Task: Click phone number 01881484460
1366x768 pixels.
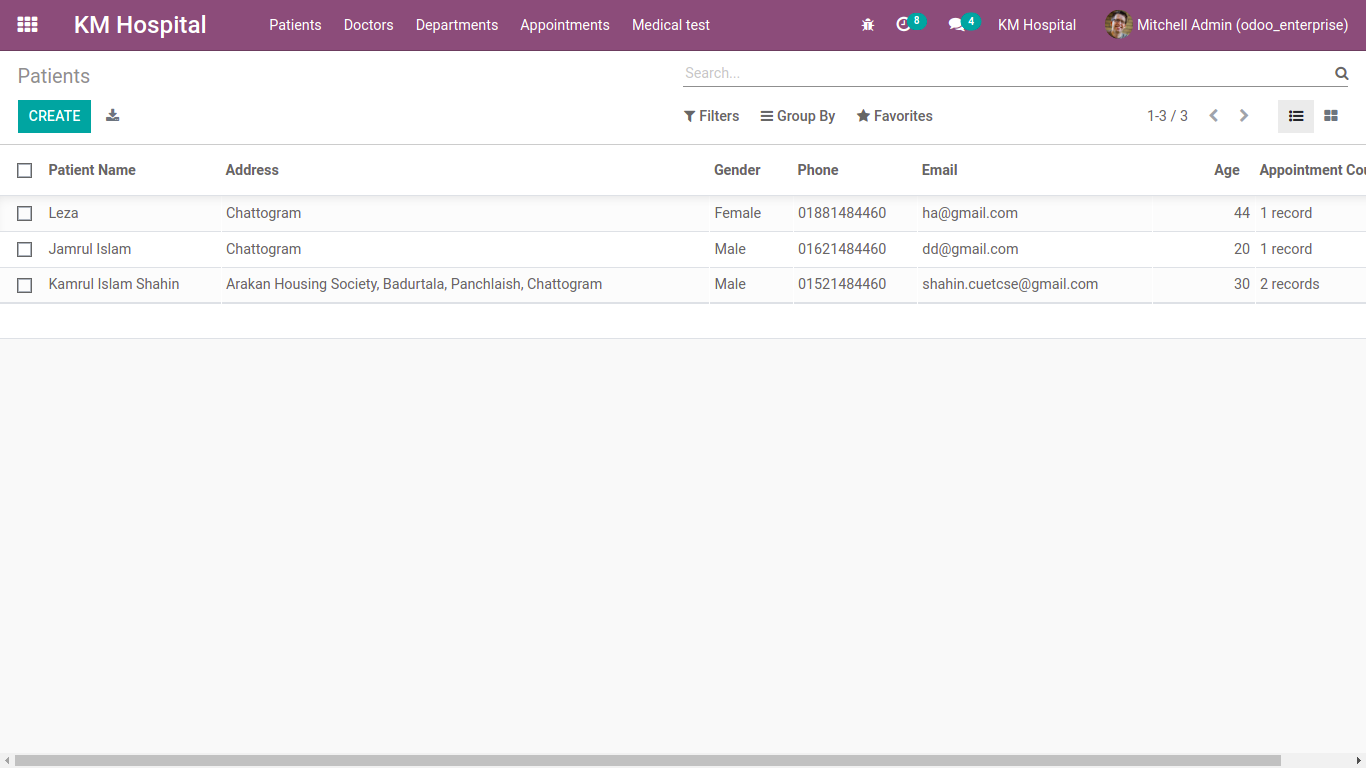Action: (x=842, y=213)
